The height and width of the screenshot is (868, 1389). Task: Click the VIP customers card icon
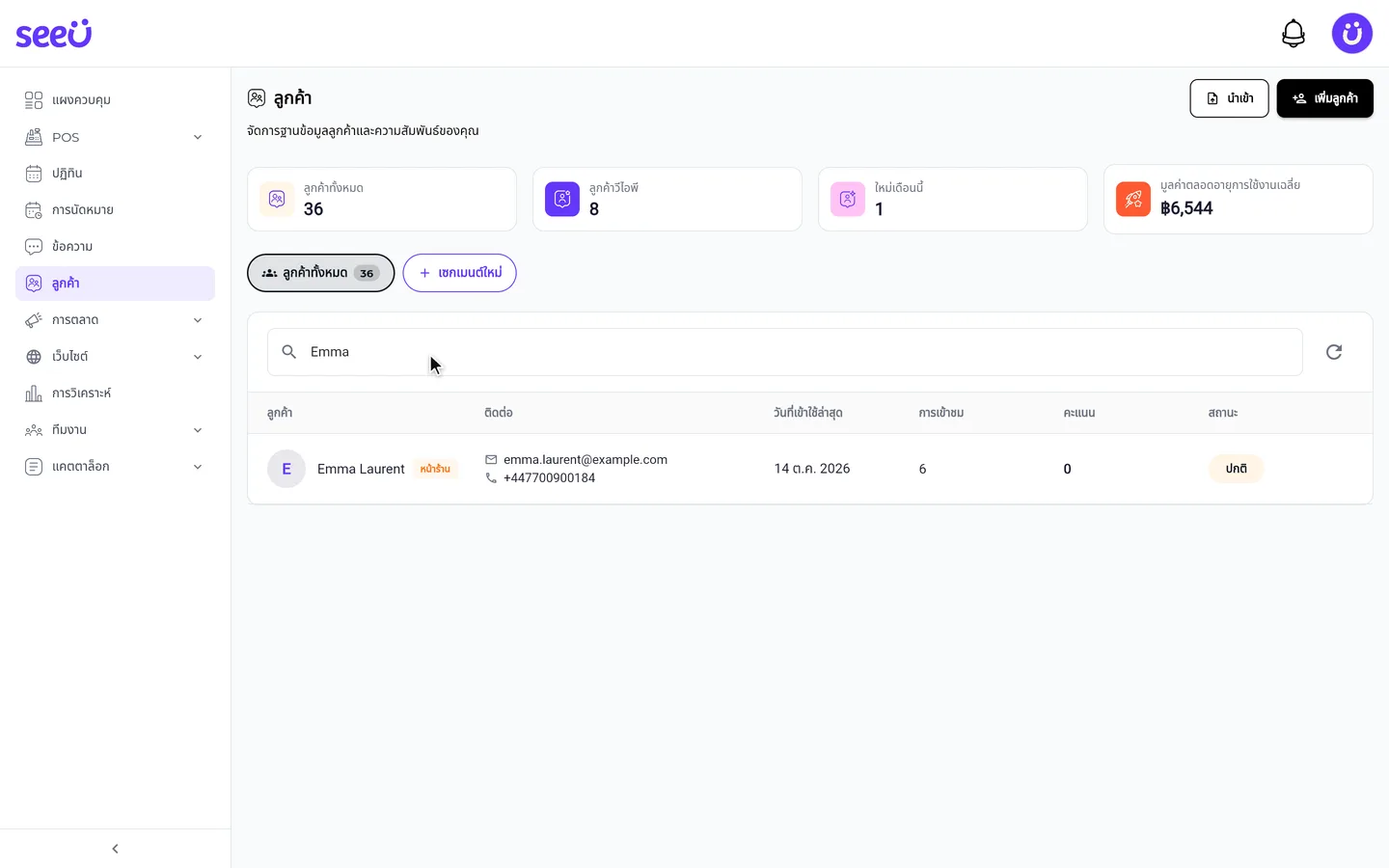coord(562,199)
